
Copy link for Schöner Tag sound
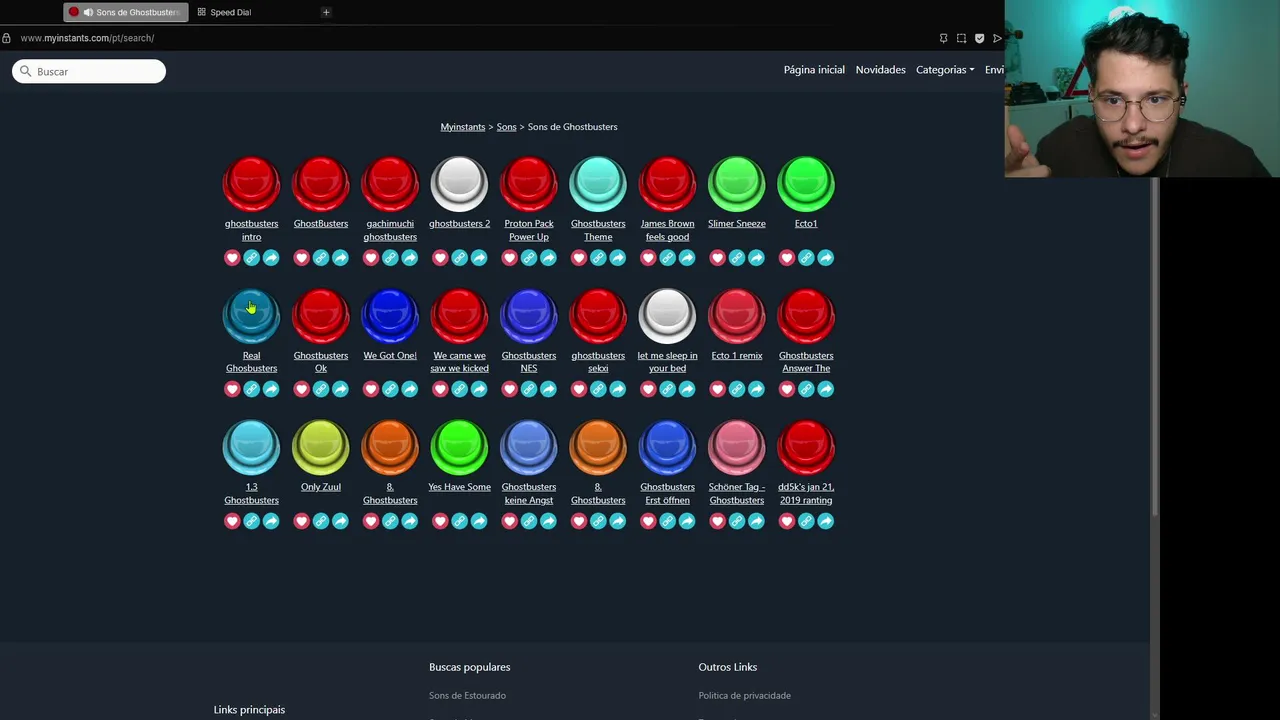pos(737,521)
